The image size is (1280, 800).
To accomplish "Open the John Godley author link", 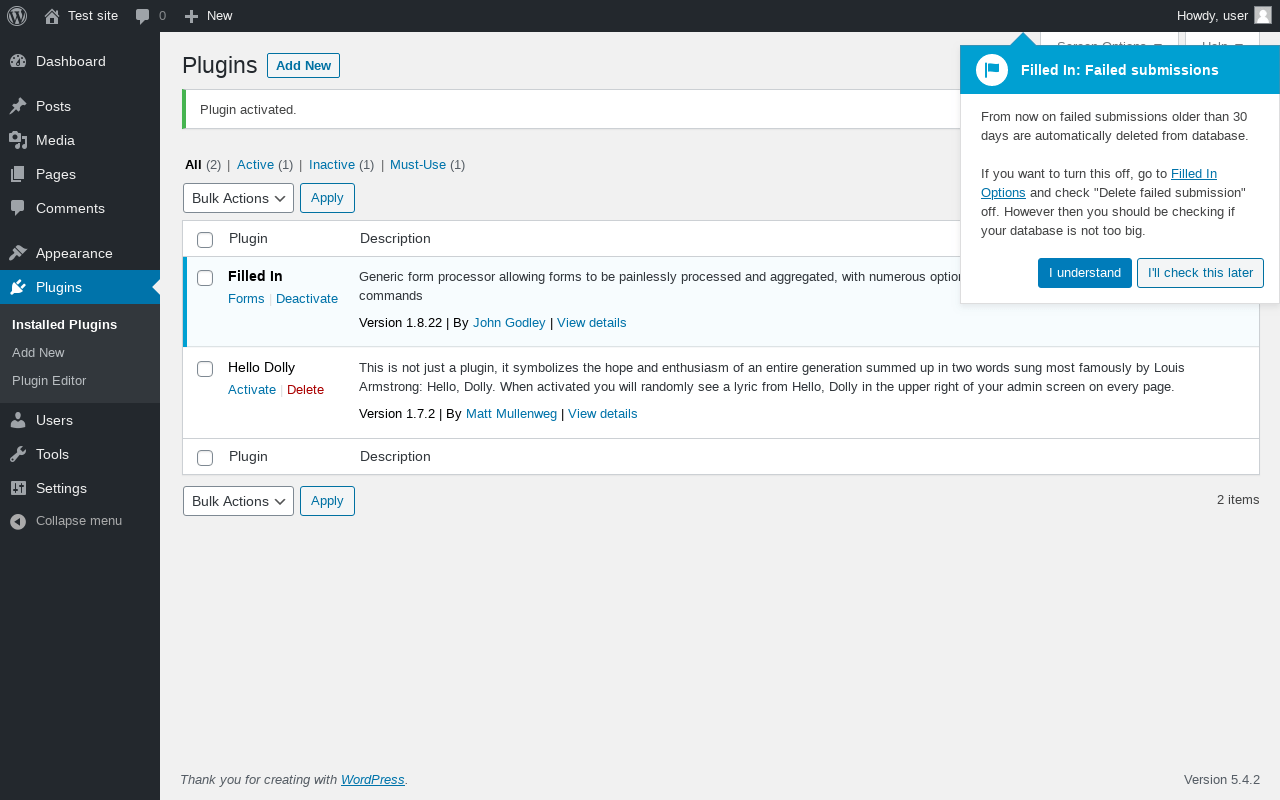I will (509, 322).
